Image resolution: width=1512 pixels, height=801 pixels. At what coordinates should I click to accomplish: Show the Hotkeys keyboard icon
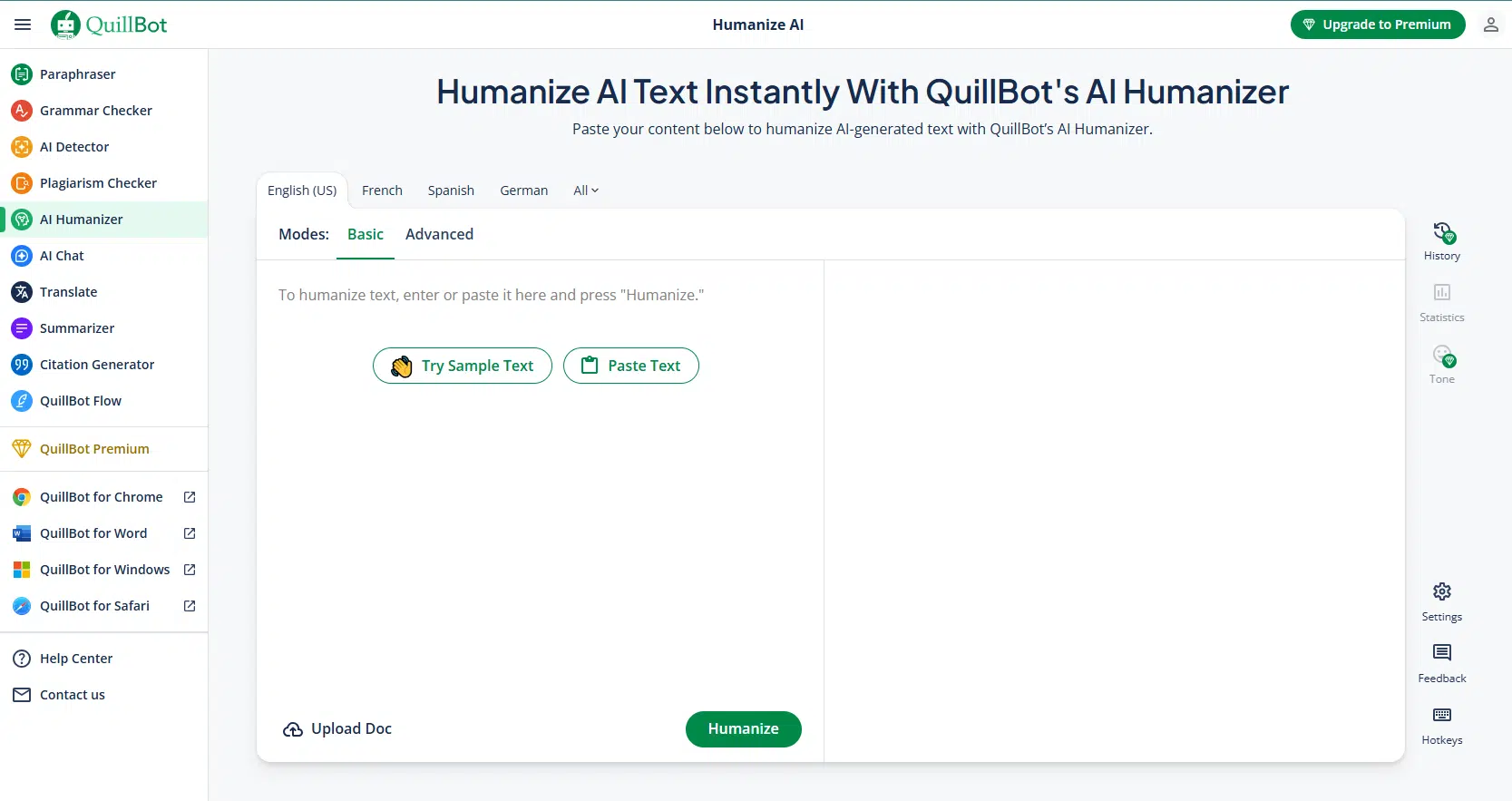click(x=1442, y=715)
